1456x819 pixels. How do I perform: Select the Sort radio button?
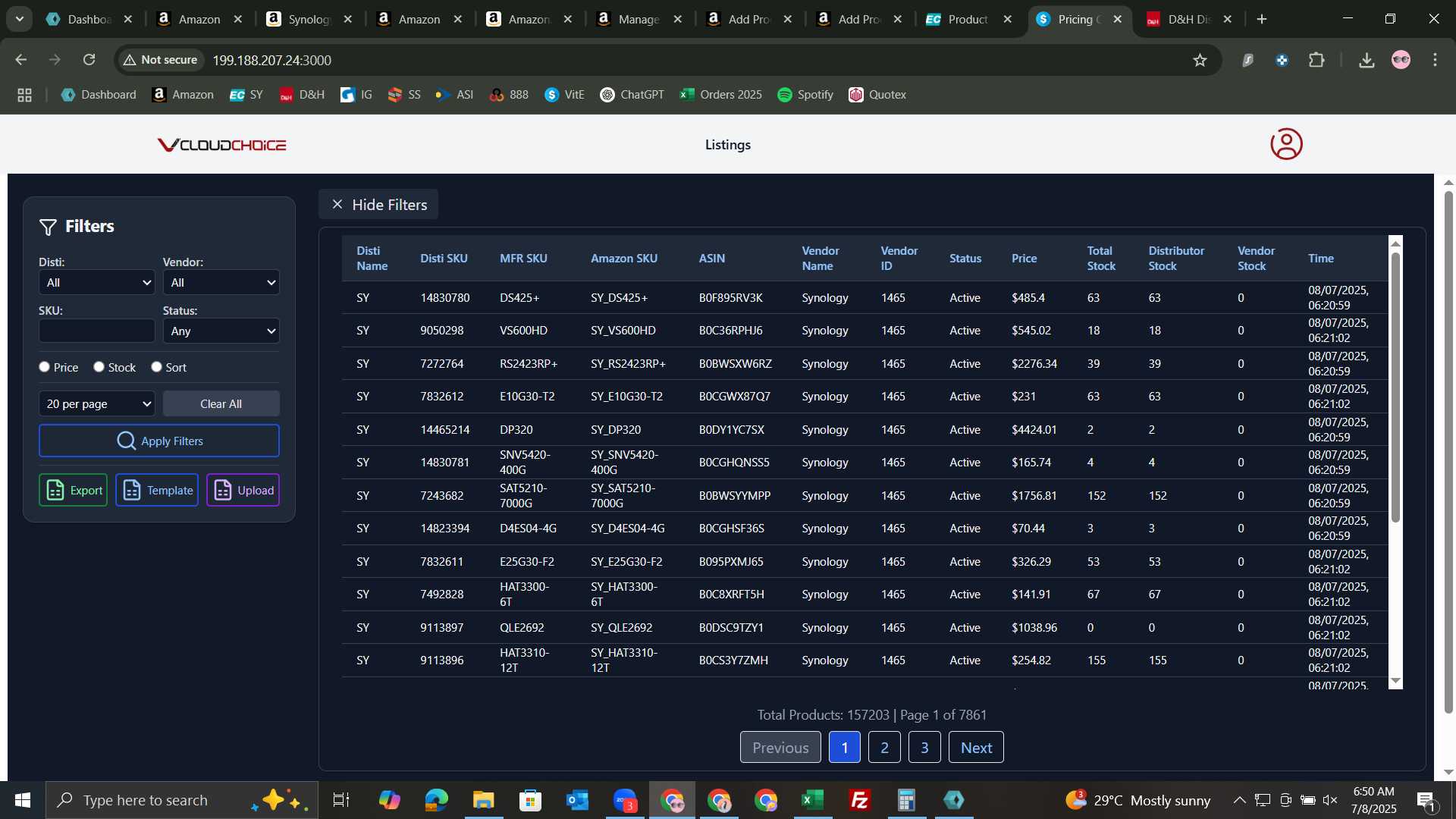pos(156,367)
